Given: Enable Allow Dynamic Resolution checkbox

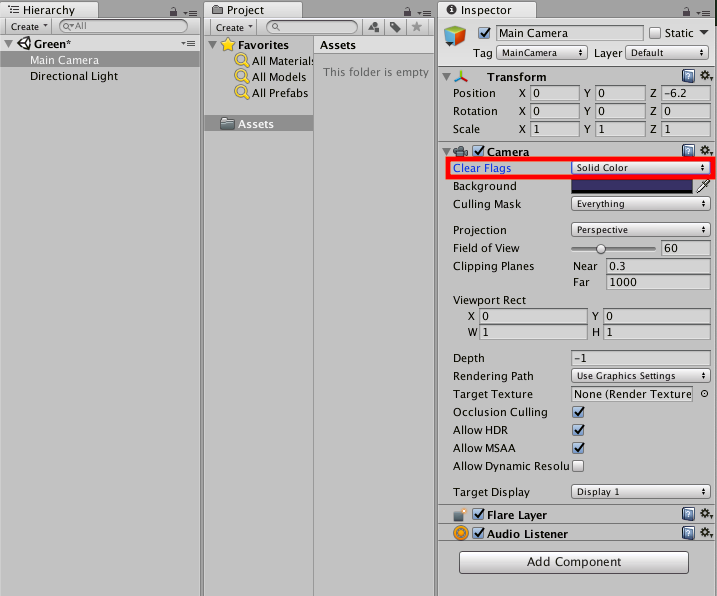Looking at the screenshot, I should pyautogui.click(x=578, y=466).
